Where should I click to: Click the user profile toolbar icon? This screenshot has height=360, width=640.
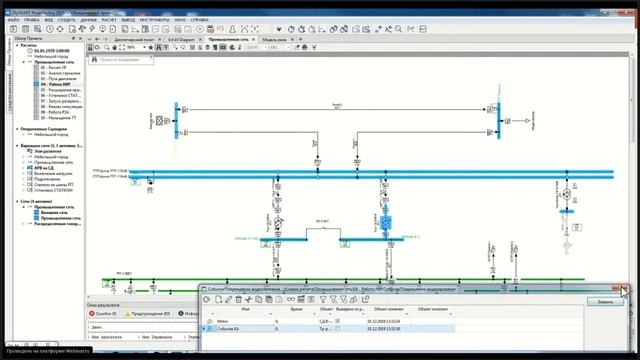coord(232,29)
